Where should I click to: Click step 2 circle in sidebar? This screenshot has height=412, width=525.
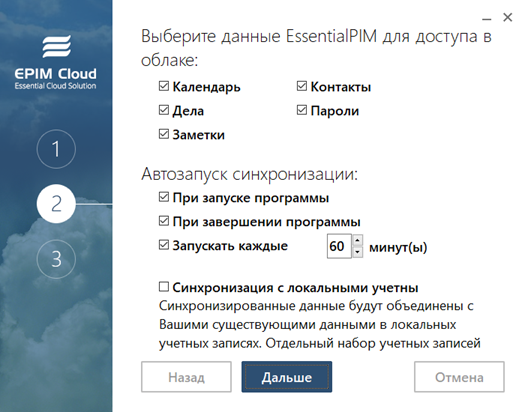tap(56, 203)
